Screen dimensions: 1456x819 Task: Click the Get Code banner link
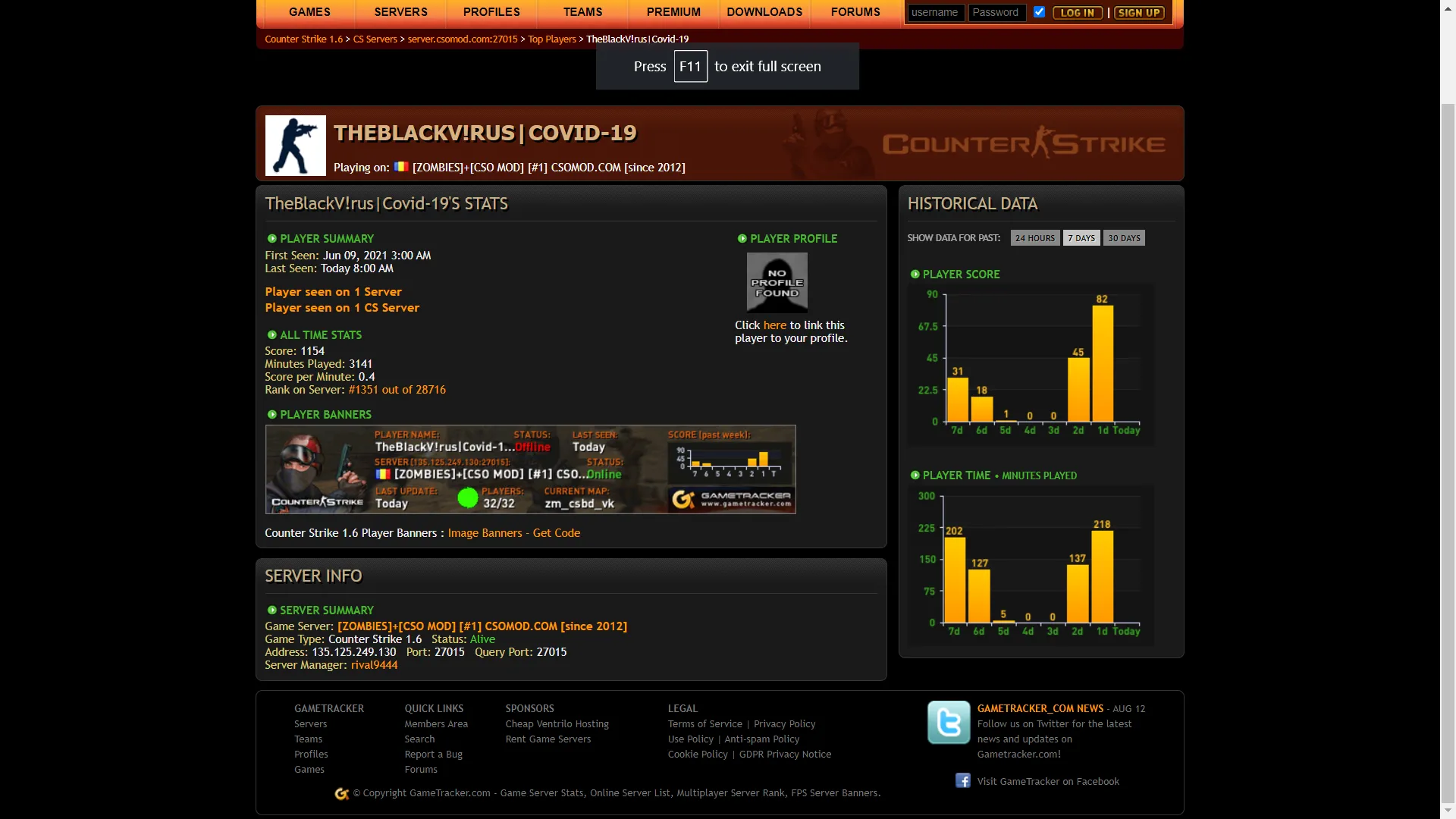coord(556,533)
